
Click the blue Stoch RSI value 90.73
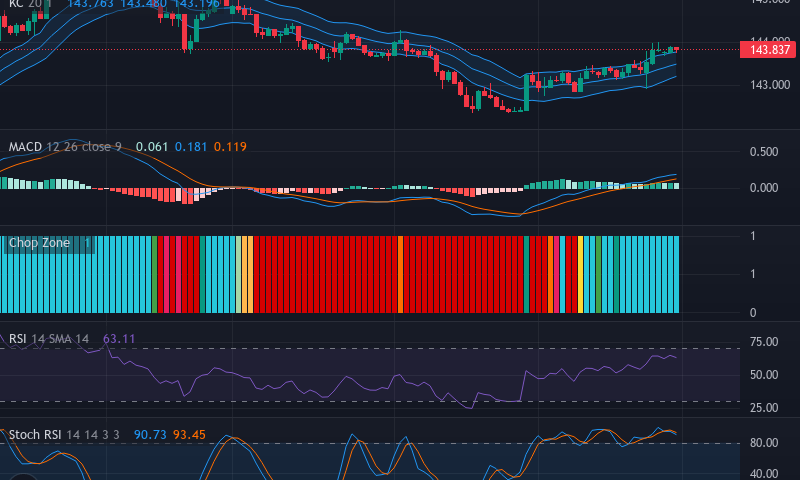tap(150, 435)
